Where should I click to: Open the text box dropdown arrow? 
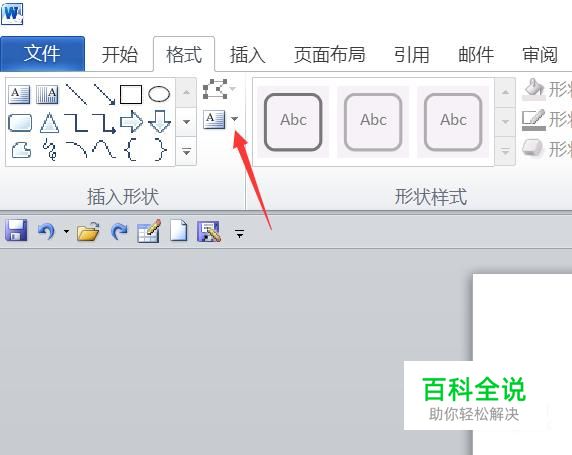[235, 119]
